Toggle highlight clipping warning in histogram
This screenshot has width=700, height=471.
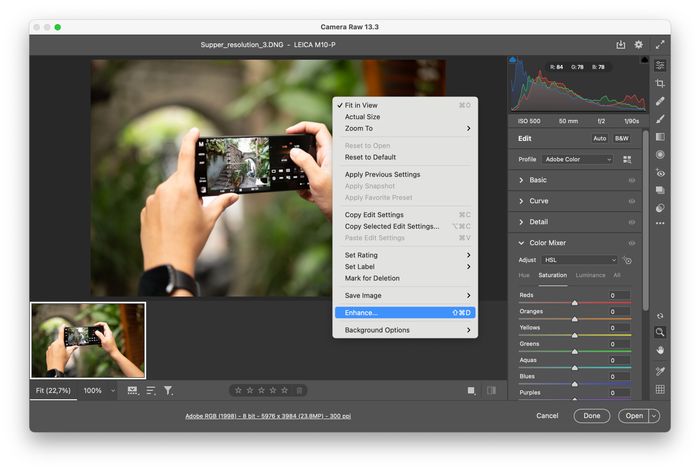pos(644,59)
